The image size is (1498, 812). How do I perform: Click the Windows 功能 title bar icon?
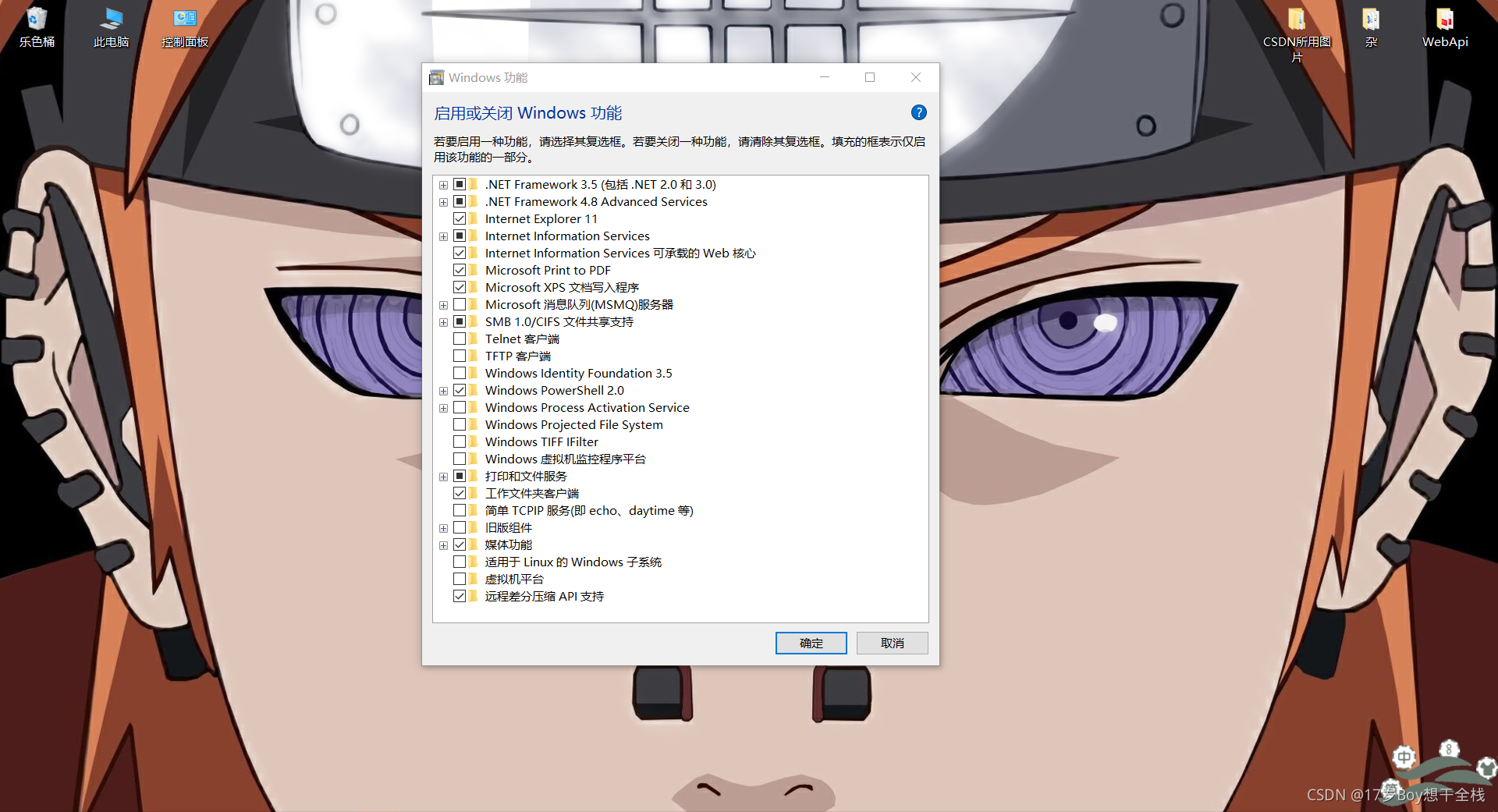[437, 77]
